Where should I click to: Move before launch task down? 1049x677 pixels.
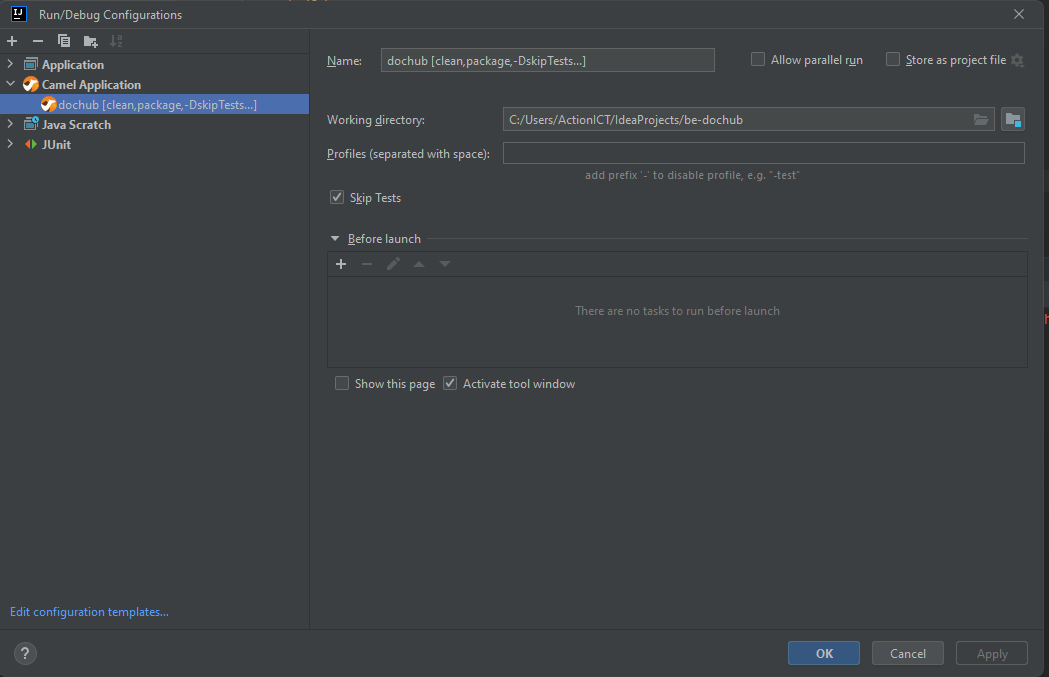(445, 264)
